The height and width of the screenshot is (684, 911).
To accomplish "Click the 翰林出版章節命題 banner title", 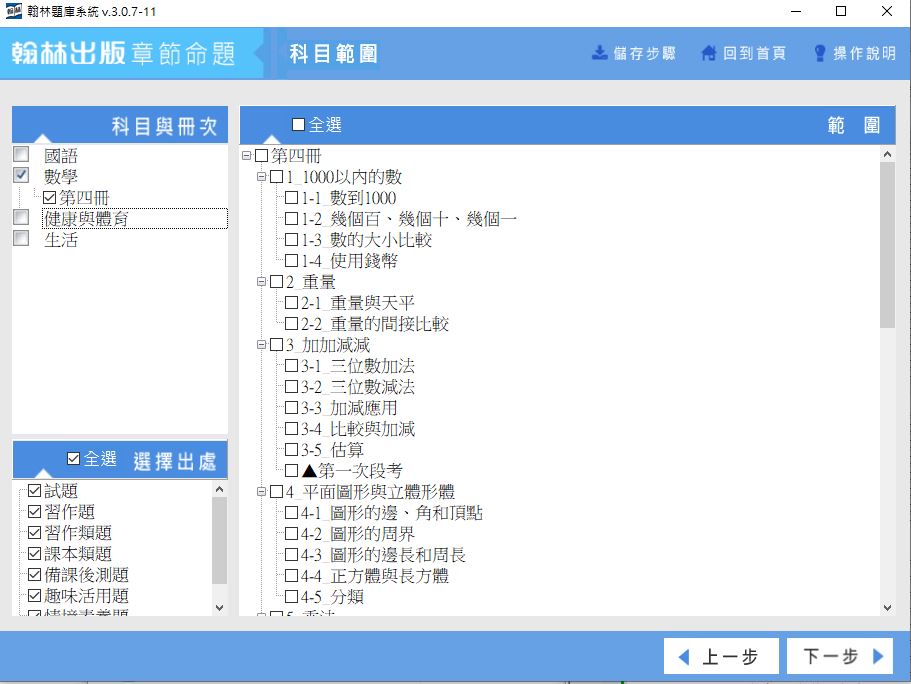I will 123,53.
